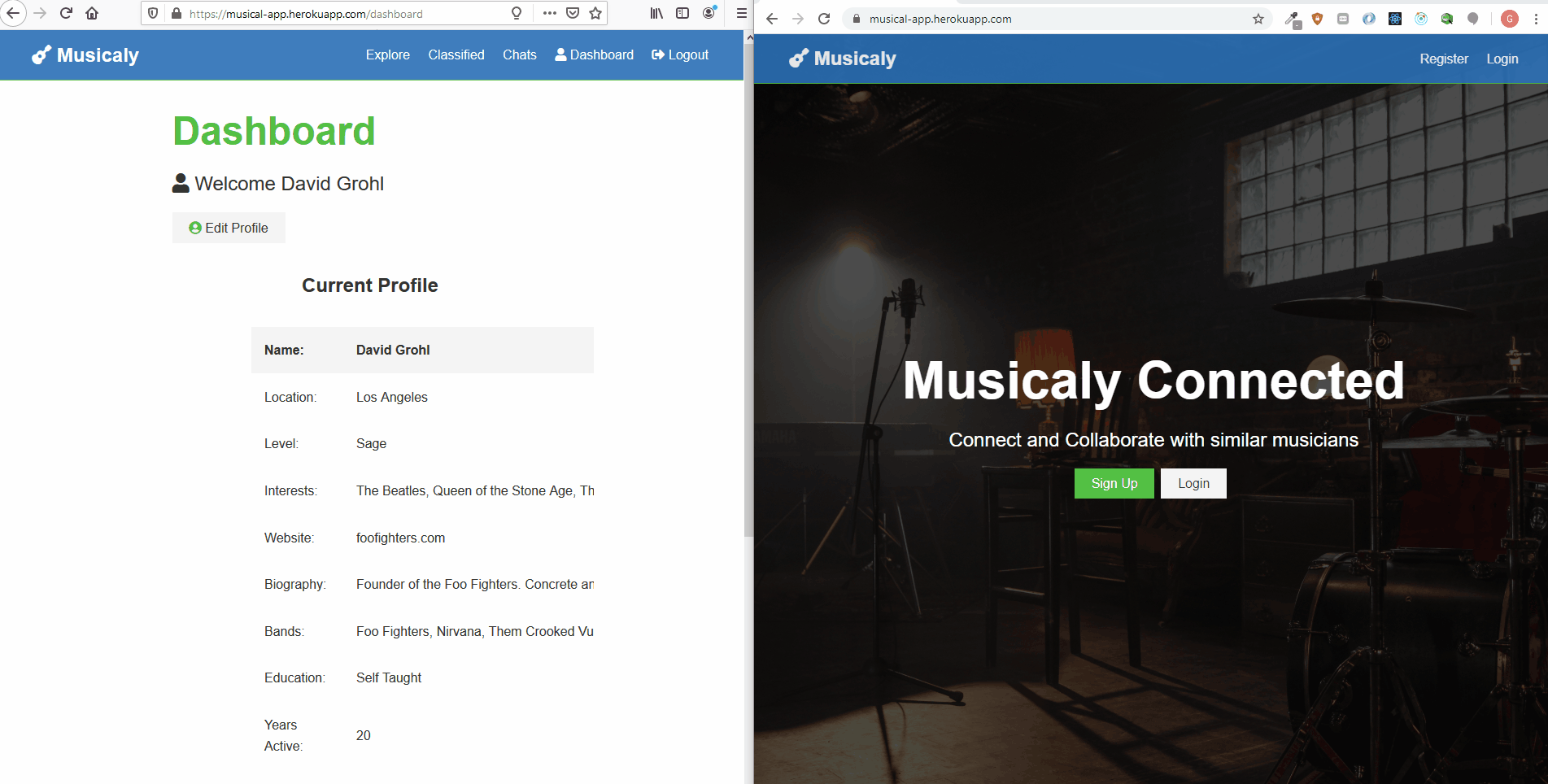Open Firefox hamburger menu
This screenshot has width=1548, height=784.
(741, 13)
